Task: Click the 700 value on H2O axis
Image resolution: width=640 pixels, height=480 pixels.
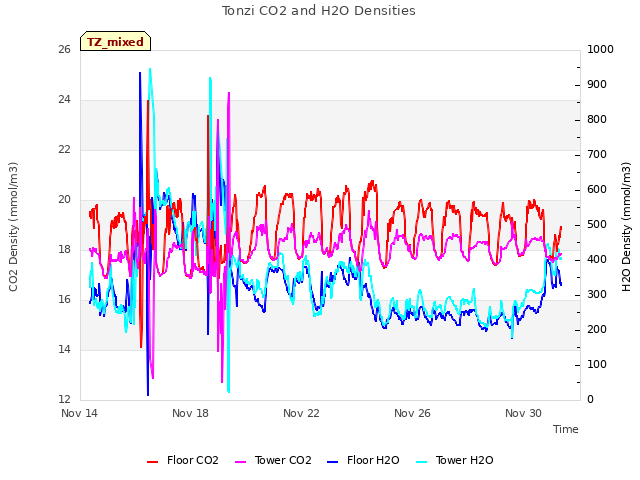Action: click(597, 155)
